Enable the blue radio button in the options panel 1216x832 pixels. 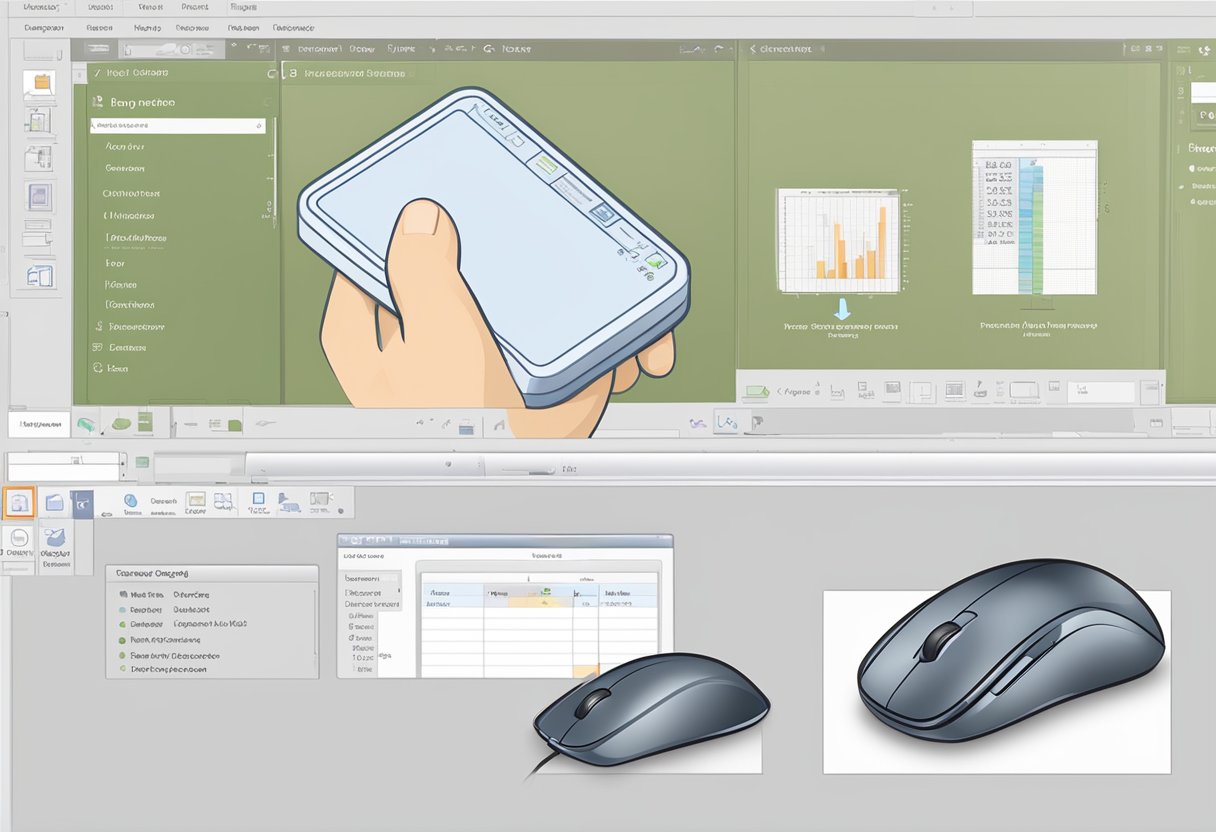click(121, 609)
